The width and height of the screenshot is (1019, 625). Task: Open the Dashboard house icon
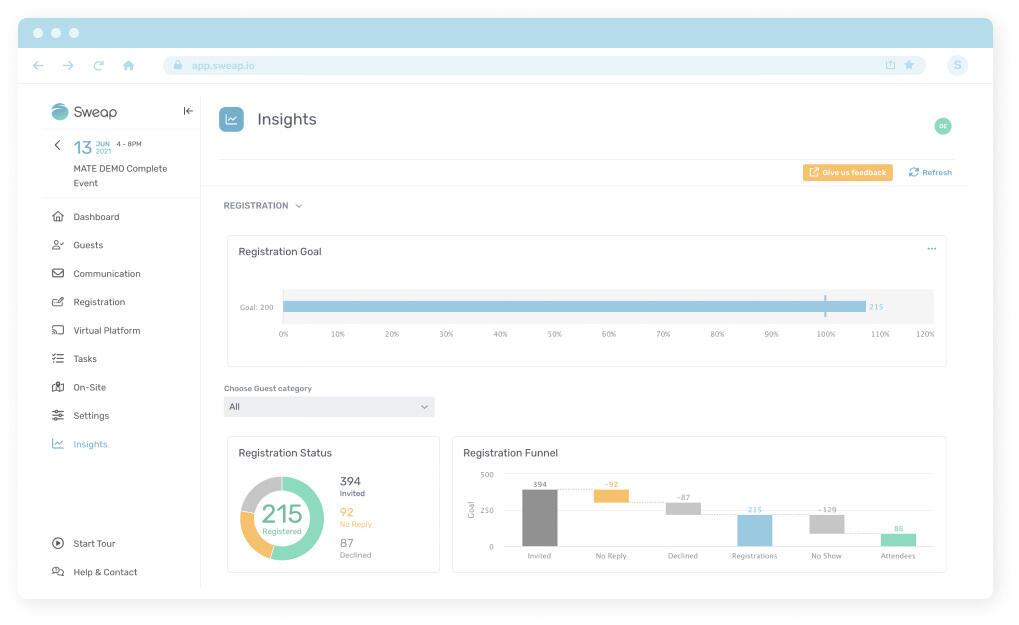coord(57,216)
